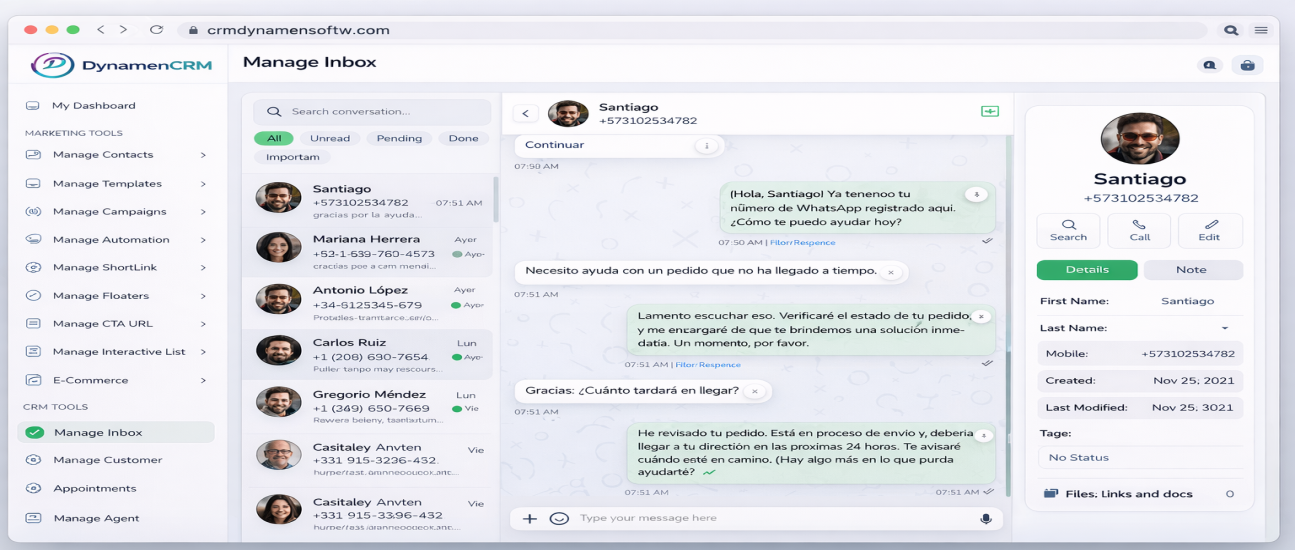
Task: Open the Last Name dropdown arrow
Action: (x=1225, y=329)
